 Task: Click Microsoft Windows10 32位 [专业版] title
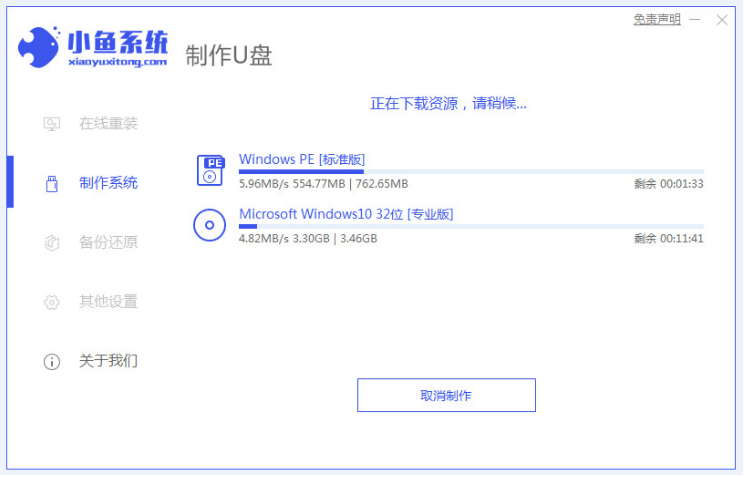(346, 214)
